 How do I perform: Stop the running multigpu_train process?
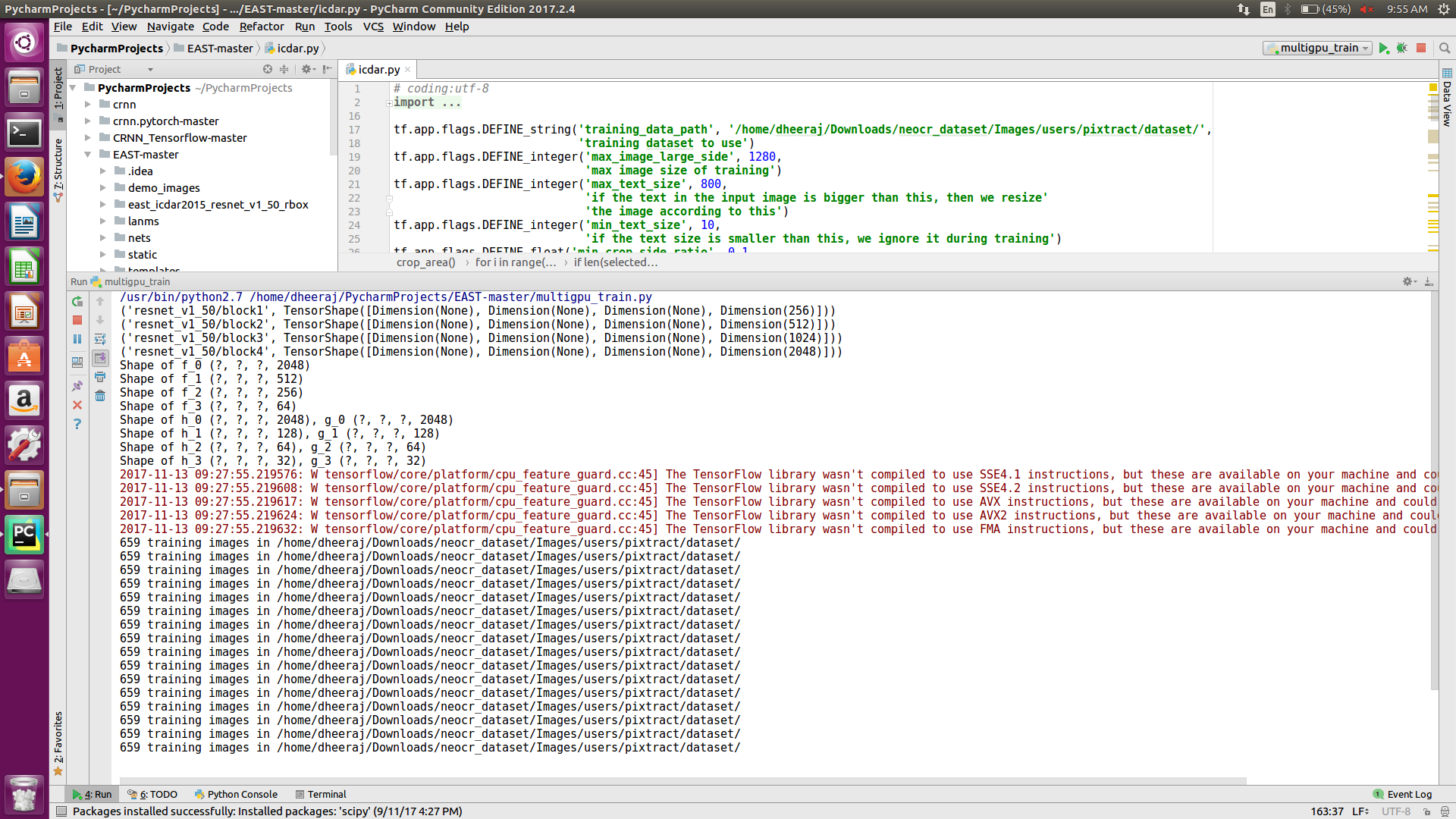(77, 320)
